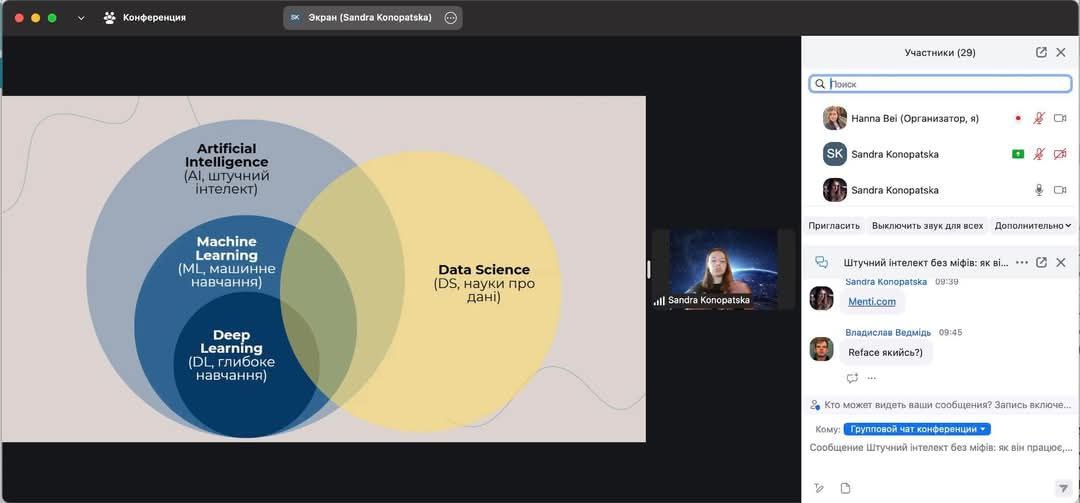The height and width of the screenshot is (503, 1080).
Task: Click the Data Science label on the slide
Action: coord(484,269)
